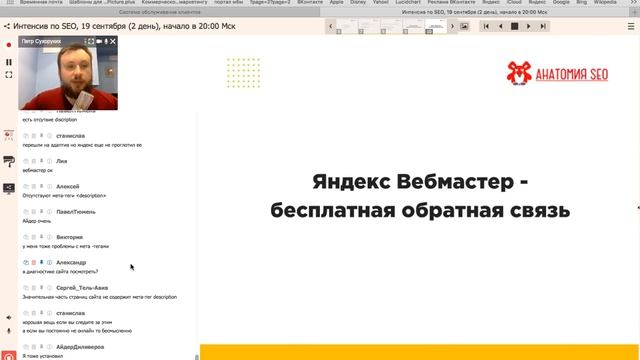Screen dimensions: 640x360
Task: Click the stop square in slide controls
Action: tap(514, 26)
